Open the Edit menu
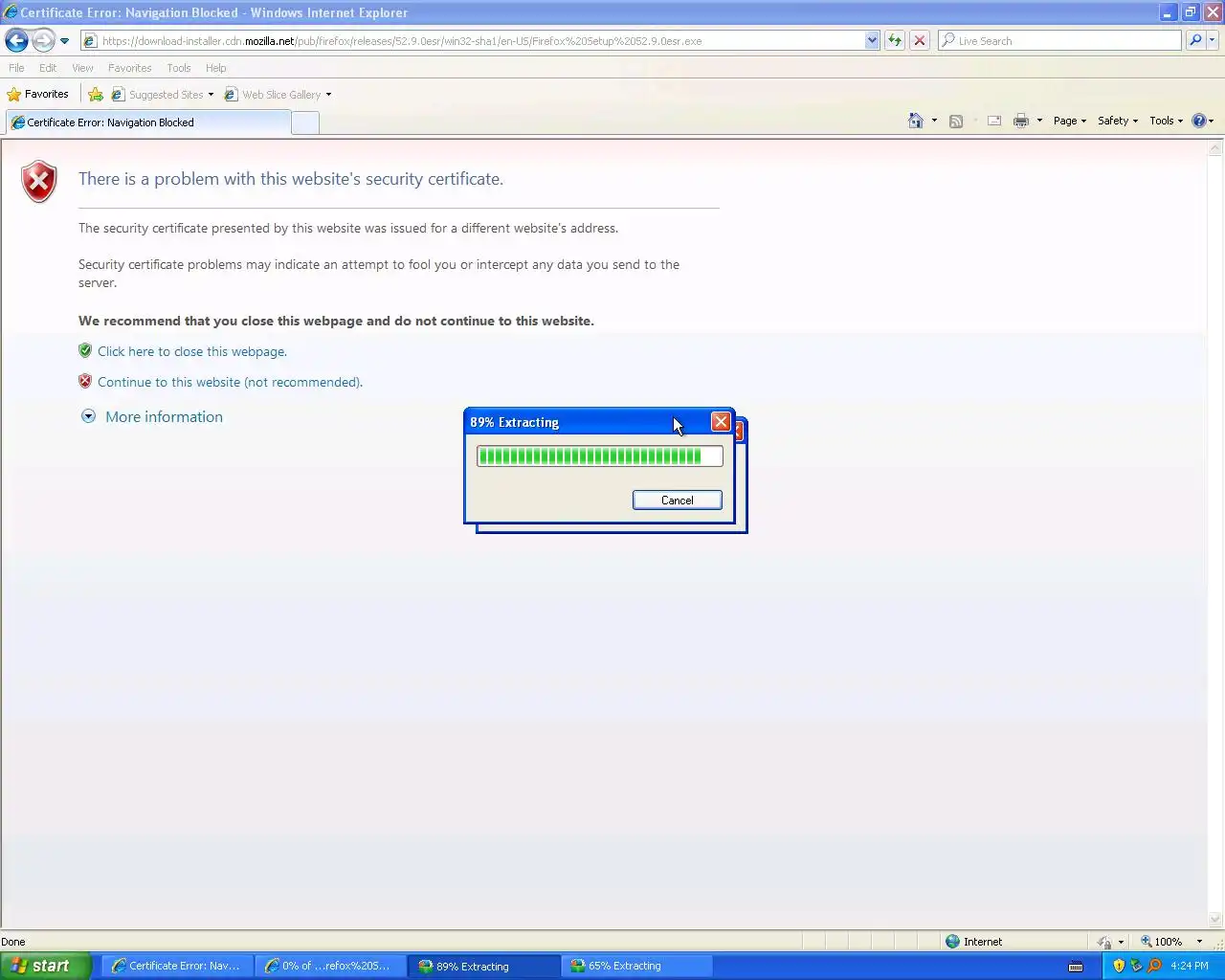This screenshot has height=980, width=1225. point(48,68)
